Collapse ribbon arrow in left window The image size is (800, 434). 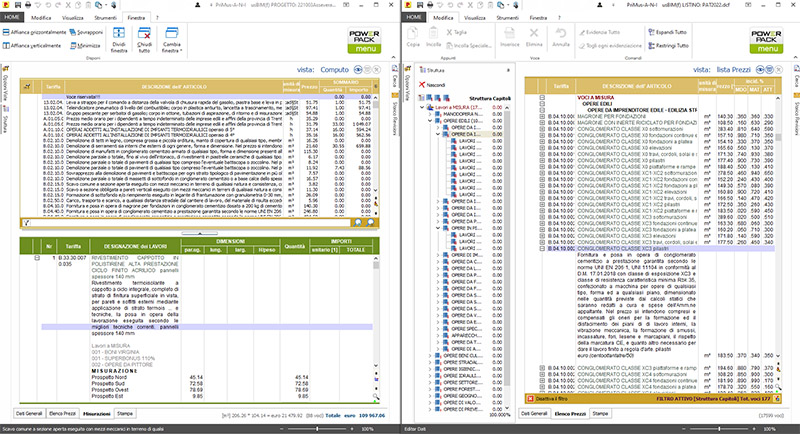[x=393, y=57]
